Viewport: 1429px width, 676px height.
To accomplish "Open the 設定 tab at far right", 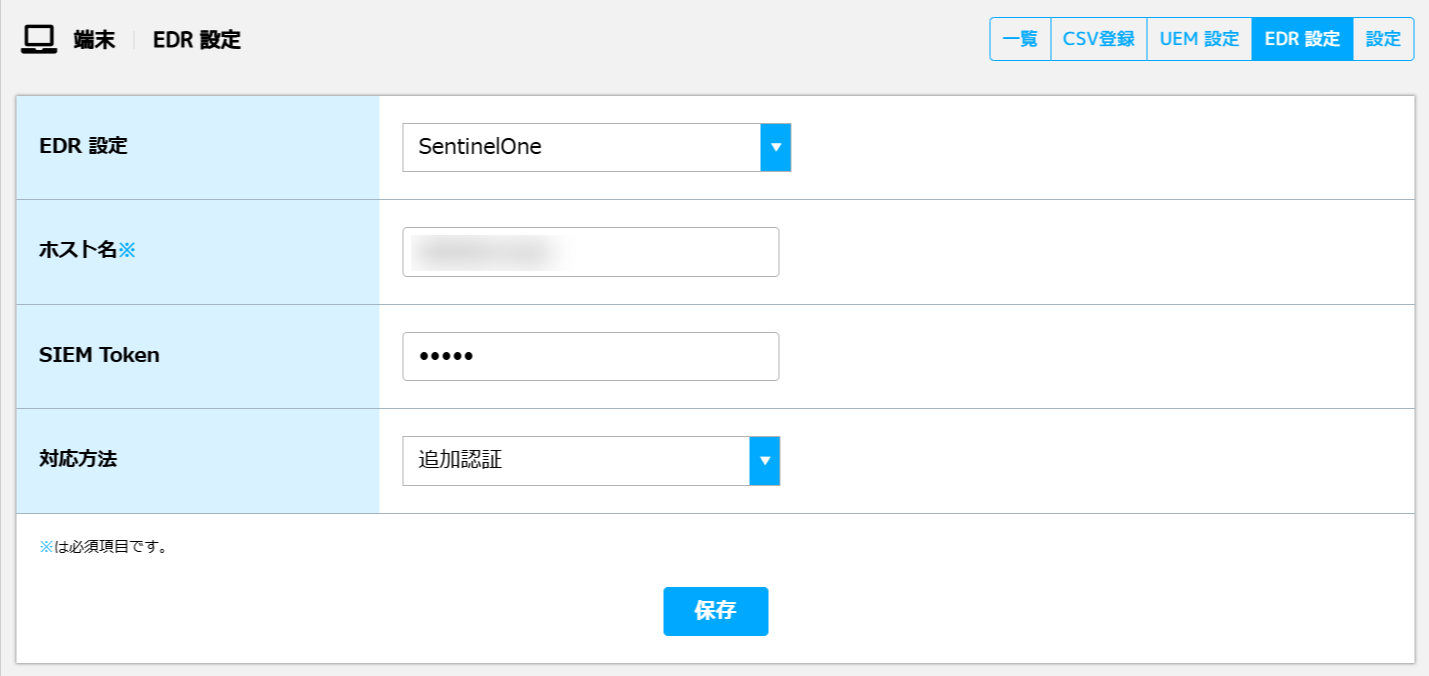I will (1383, 39).
